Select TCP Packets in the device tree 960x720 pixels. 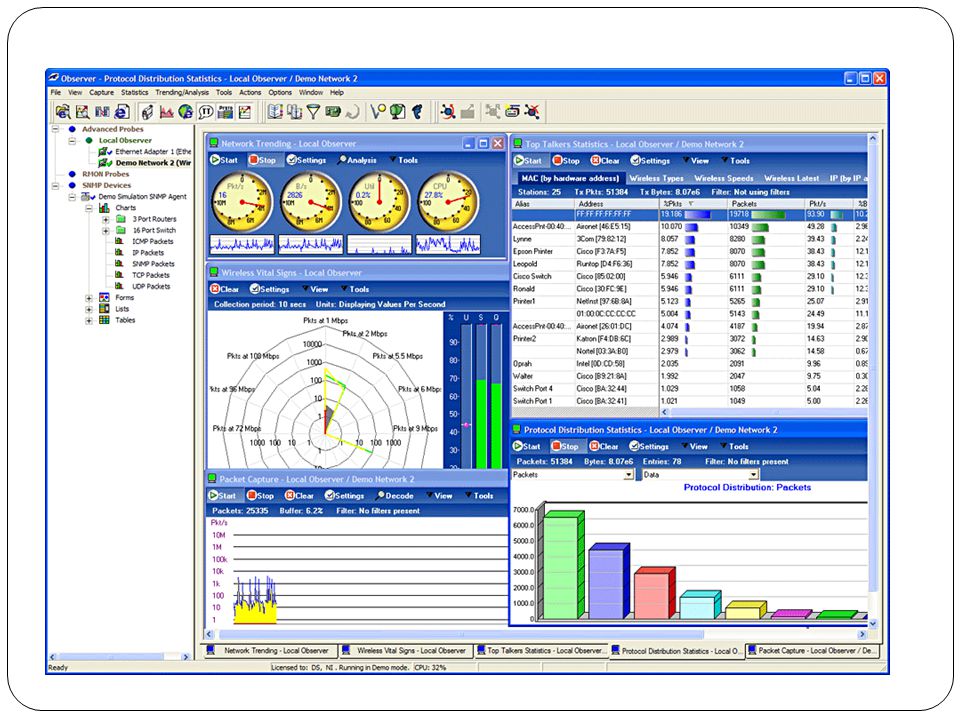151,275
